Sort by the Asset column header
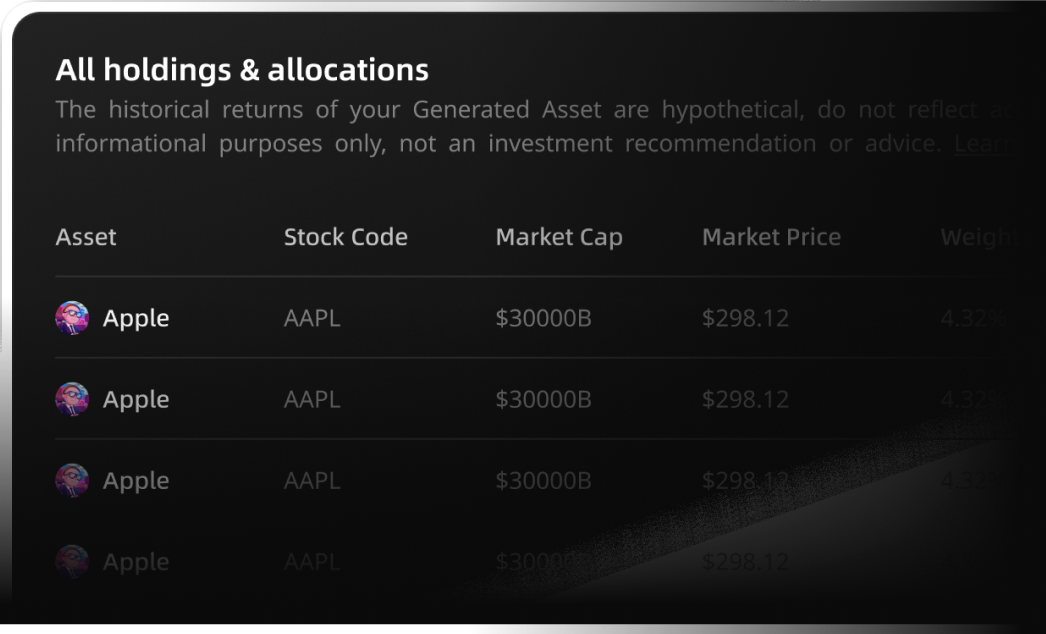 pyautogui.click(x=86, y=237)
